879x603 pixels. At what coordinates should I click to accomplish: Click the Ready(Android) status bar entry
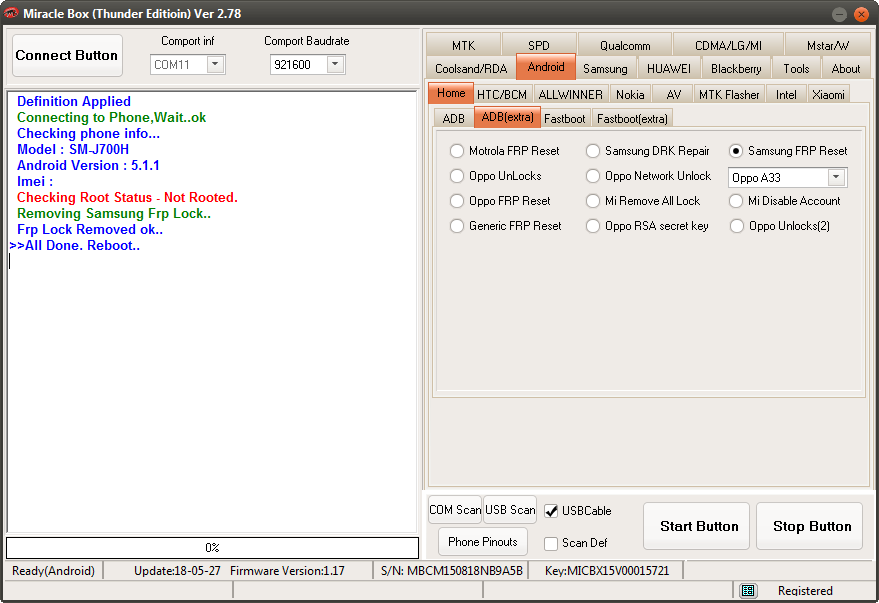tap(53, 570)
